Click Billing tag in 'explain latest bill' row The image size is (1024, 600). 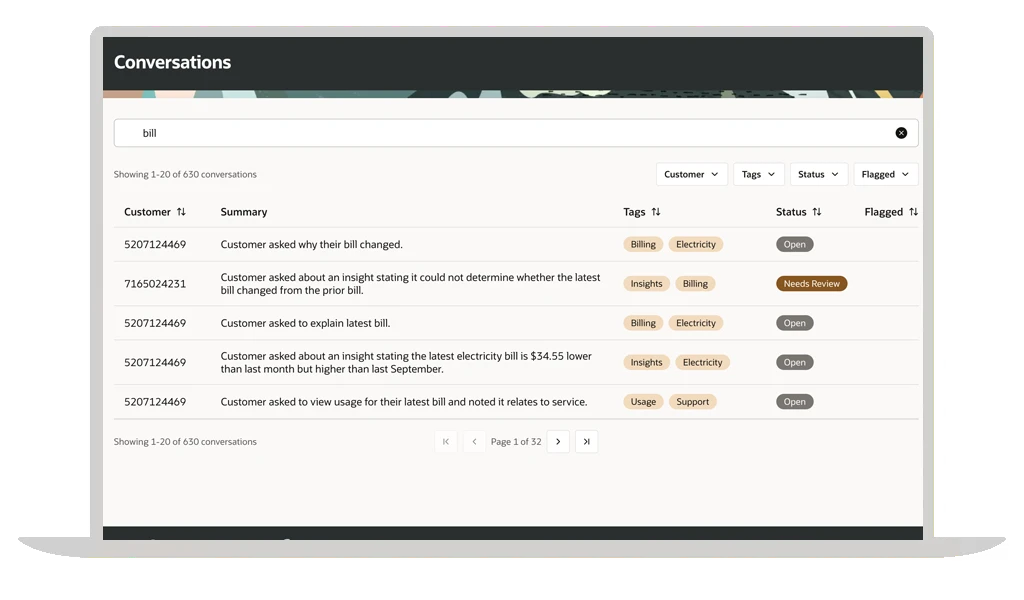pos(643,323)
